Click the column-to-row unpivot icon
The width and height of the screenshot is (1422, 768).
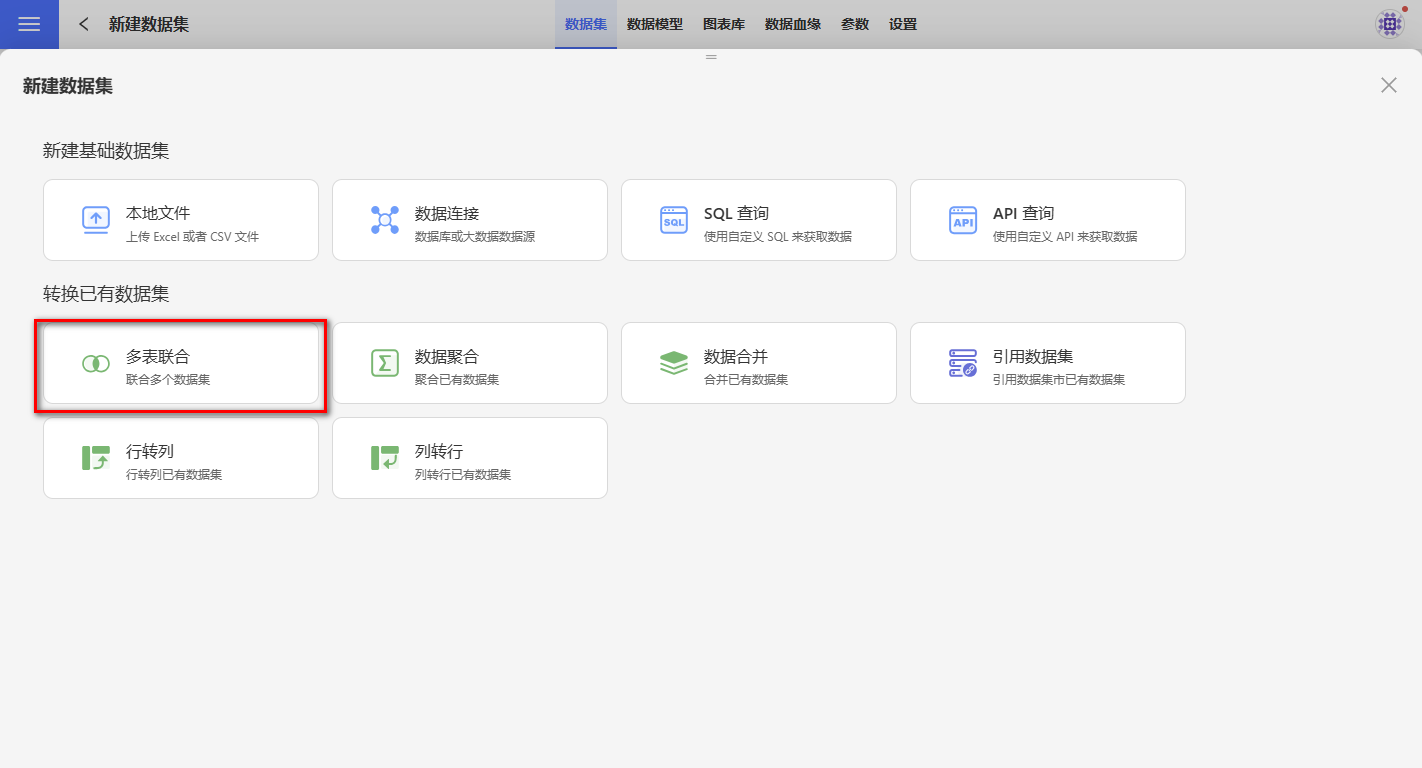(385, 458)
